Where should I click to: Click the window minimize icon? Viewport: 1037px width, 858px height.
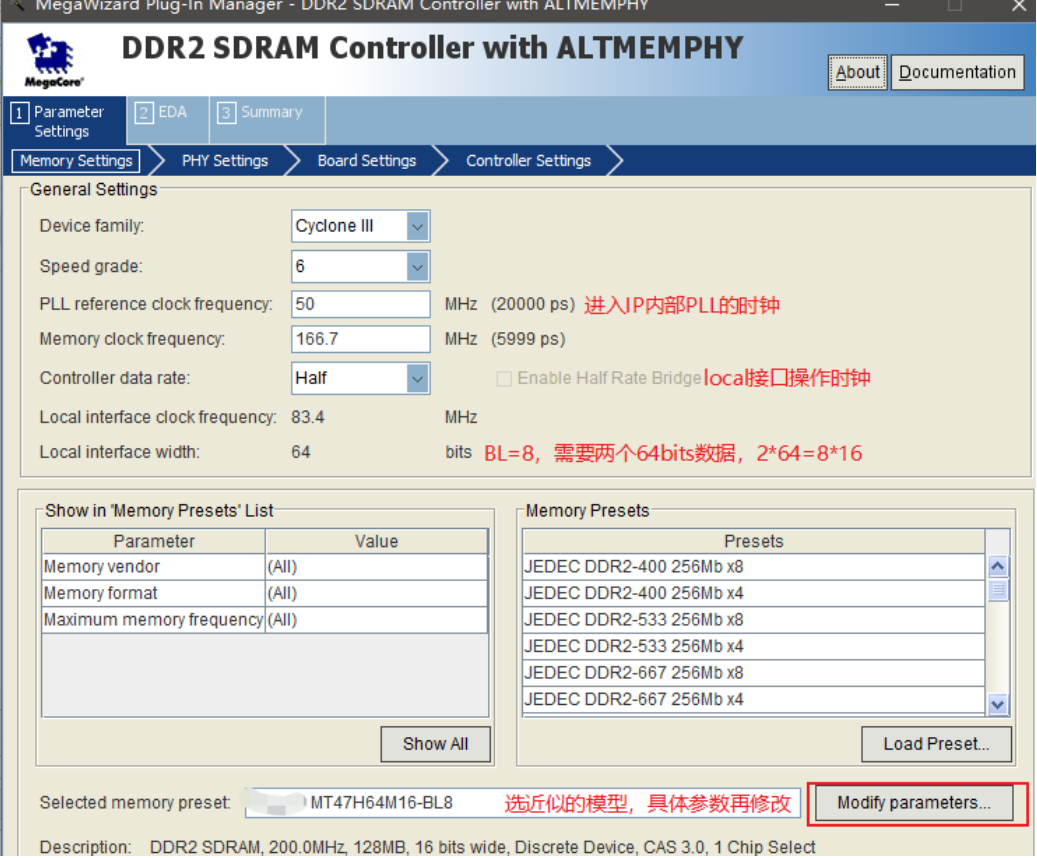[x=890, y=8]
